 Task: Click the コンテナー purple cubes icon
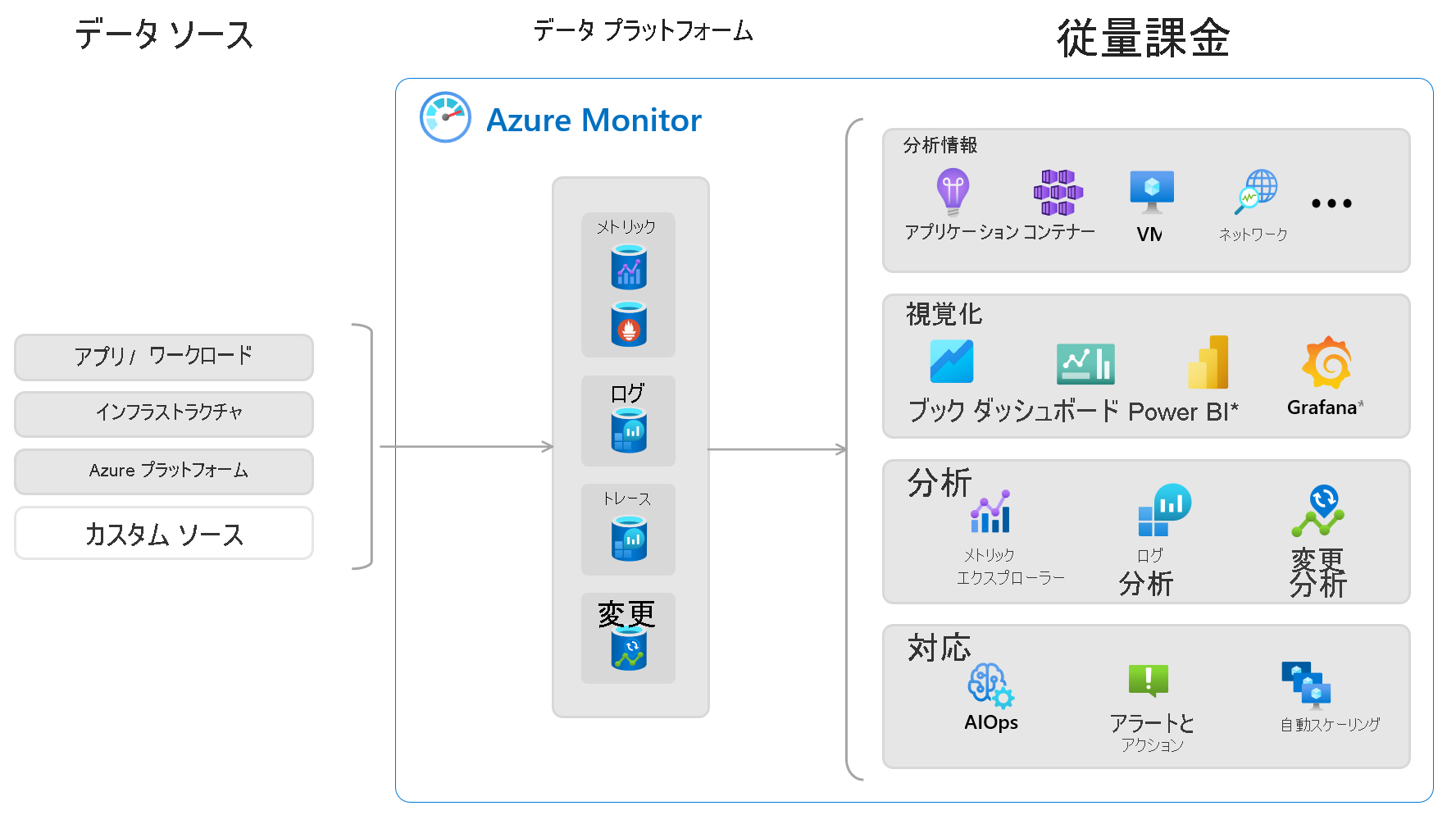click(1058, 193)
